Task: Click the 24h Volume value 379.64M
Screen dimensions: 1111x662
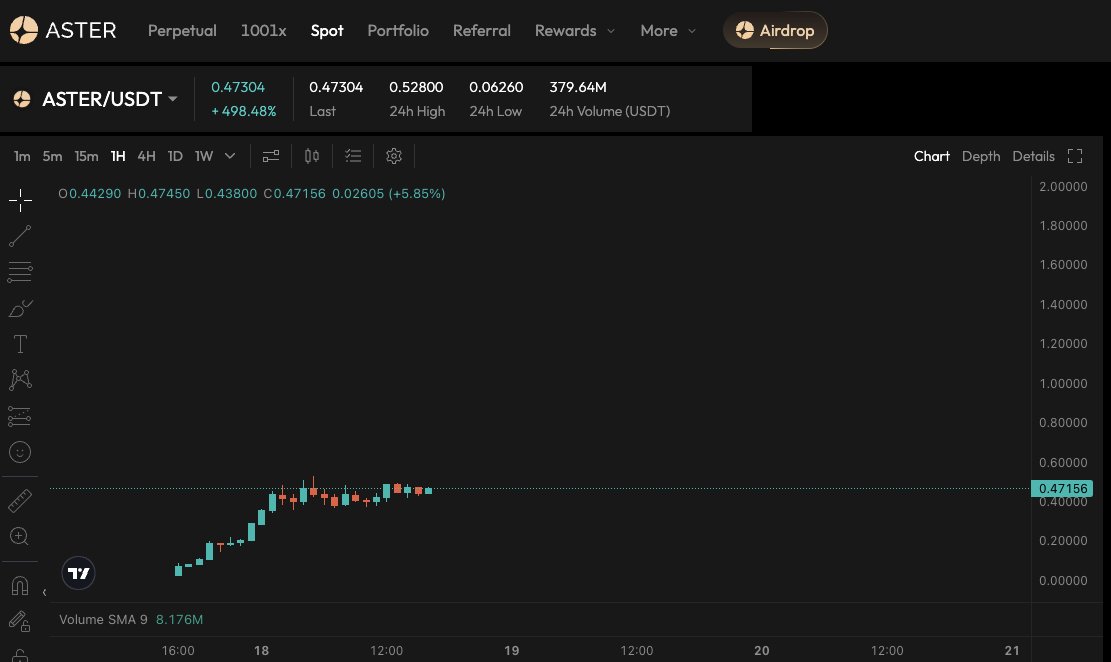Action: coord(577,87)
